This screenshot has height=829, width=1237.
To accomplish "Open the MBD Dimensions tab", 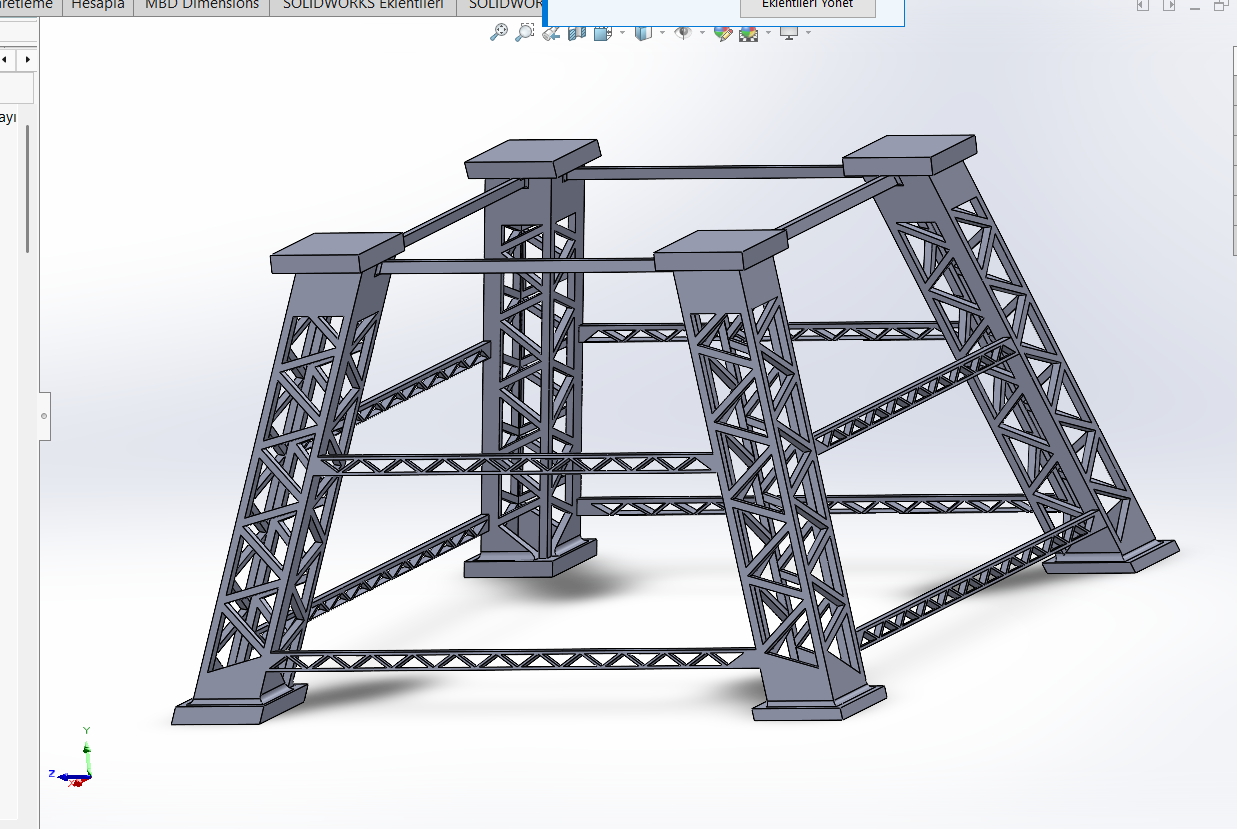I will [202, 5].
